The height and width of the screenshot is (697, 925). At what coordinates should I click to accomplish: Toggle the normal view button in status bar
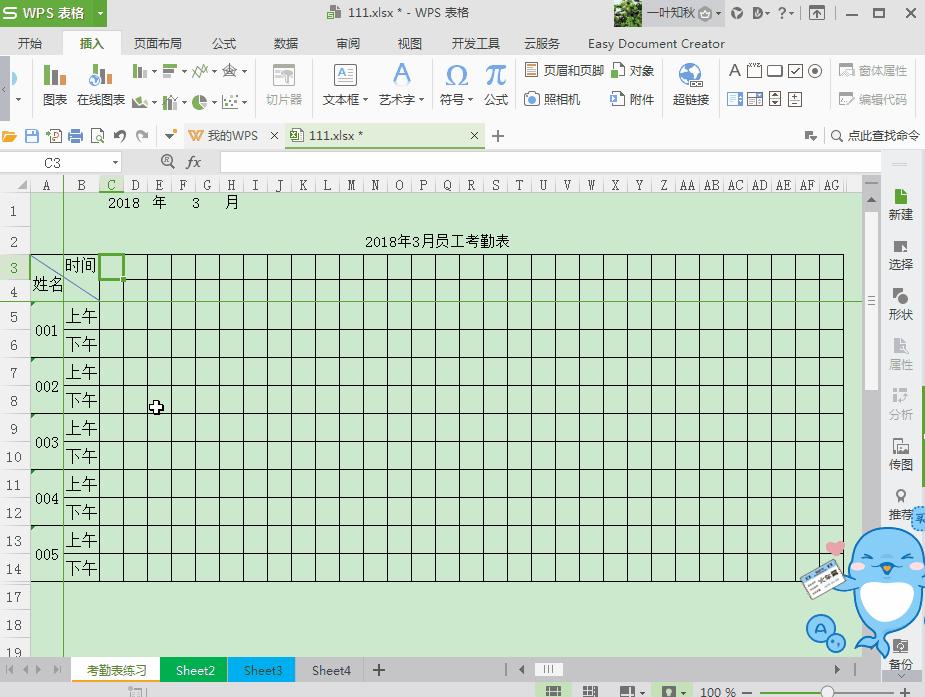click(x=553, y=691)
